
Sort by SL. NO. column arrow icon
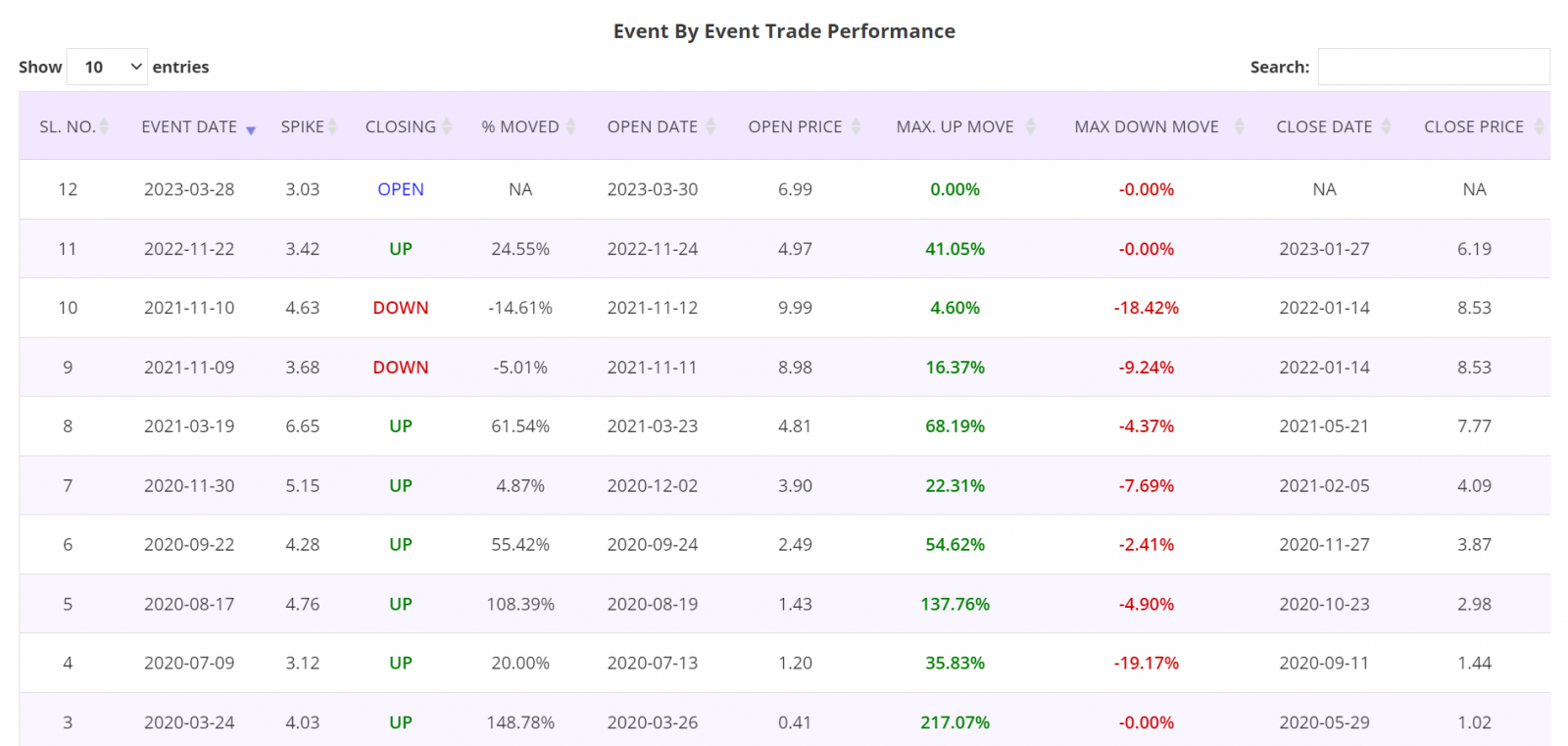[104, 126]
